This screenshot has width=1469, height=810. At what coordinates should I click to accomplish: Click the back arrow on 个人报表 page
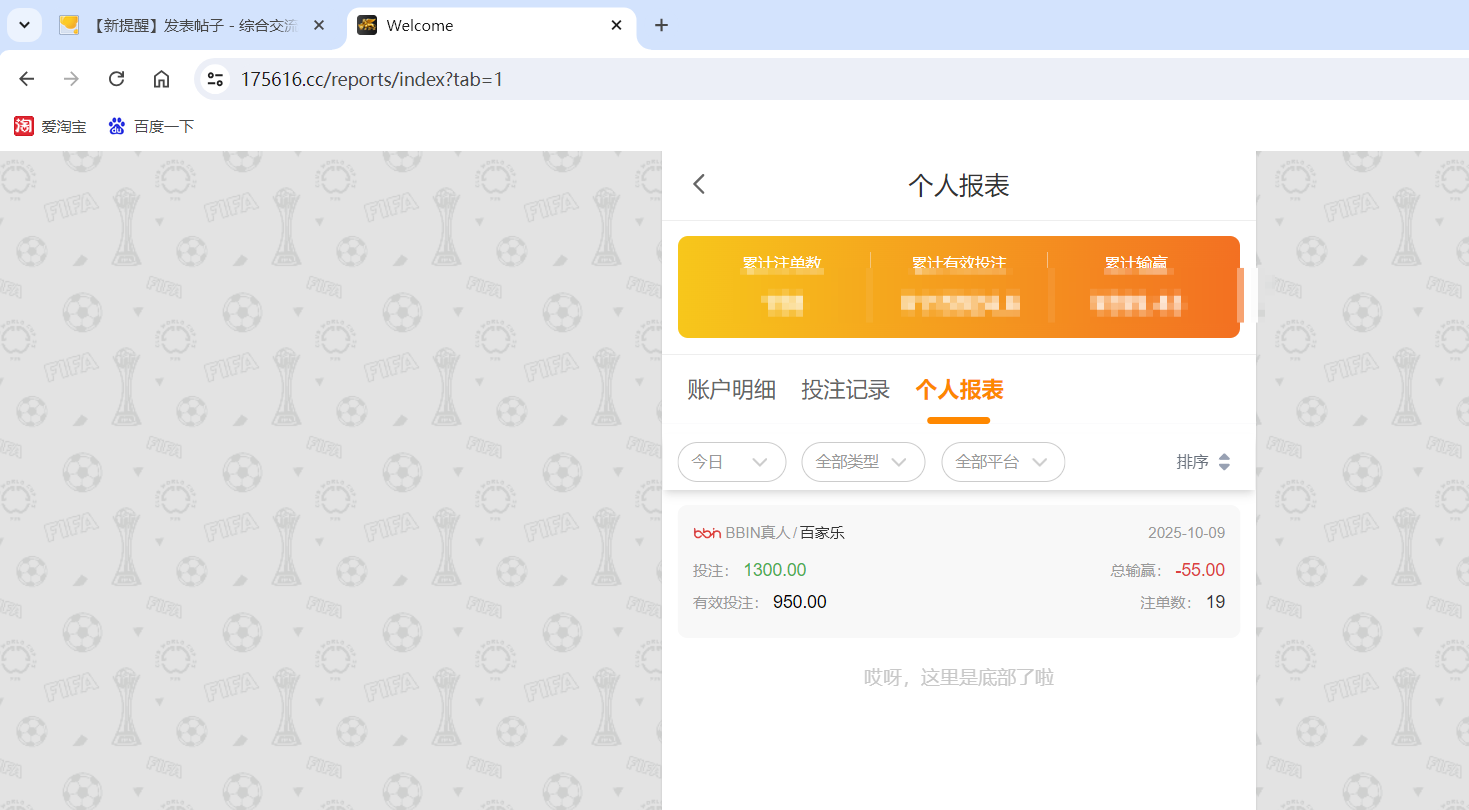pyautogui.click(x=698, y=184)
